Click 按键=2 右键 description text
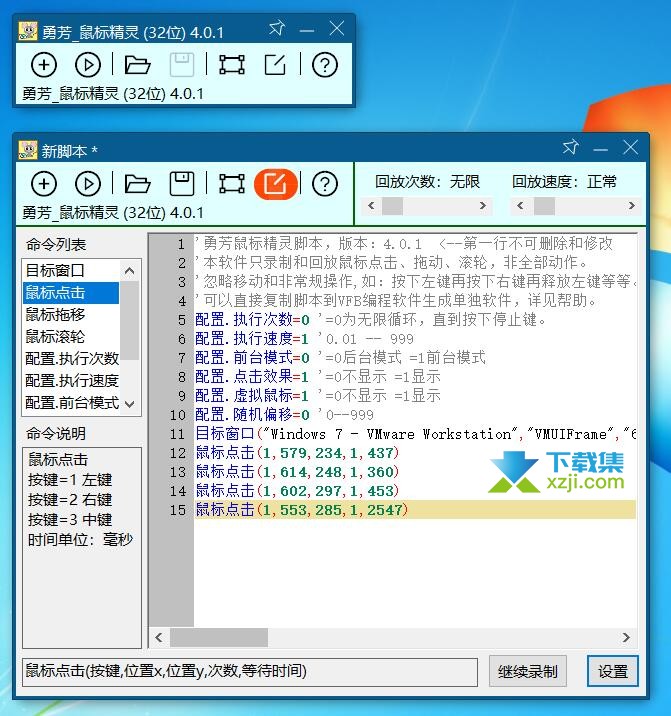This screenshot has width=671, height=716. (70, 500)
